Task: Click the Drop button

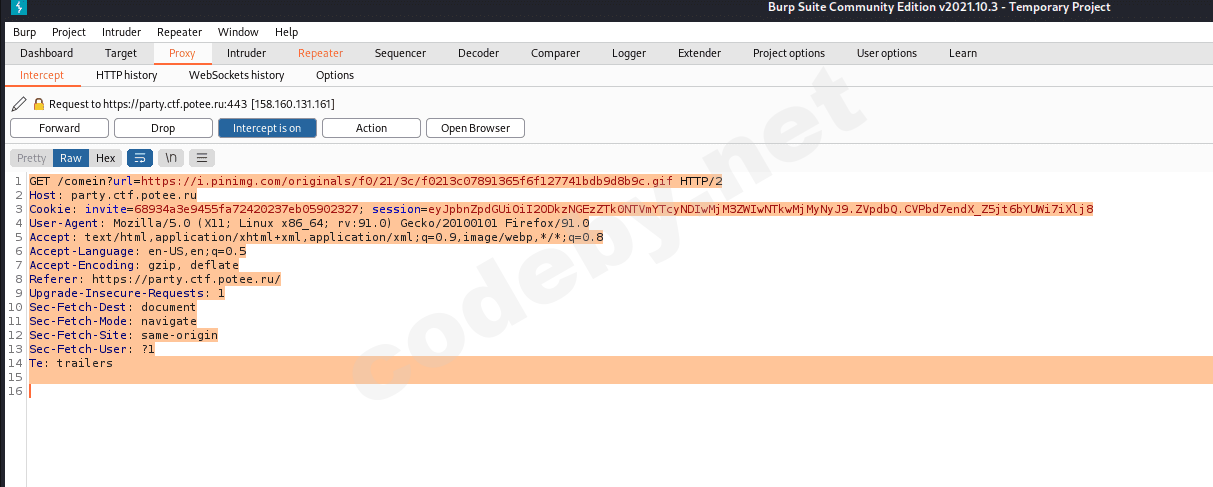Action: tap(163, 128)
